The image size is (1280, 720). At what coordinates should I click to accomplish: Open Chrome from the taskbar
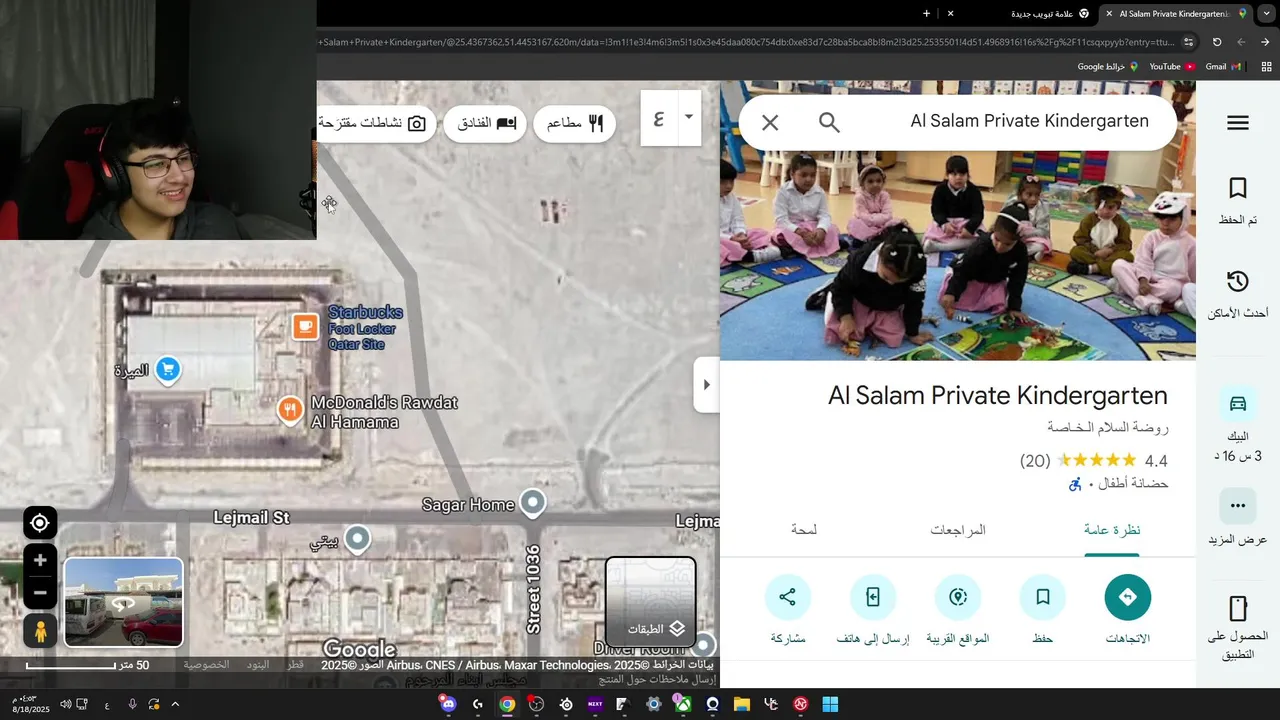coord(507,704)
